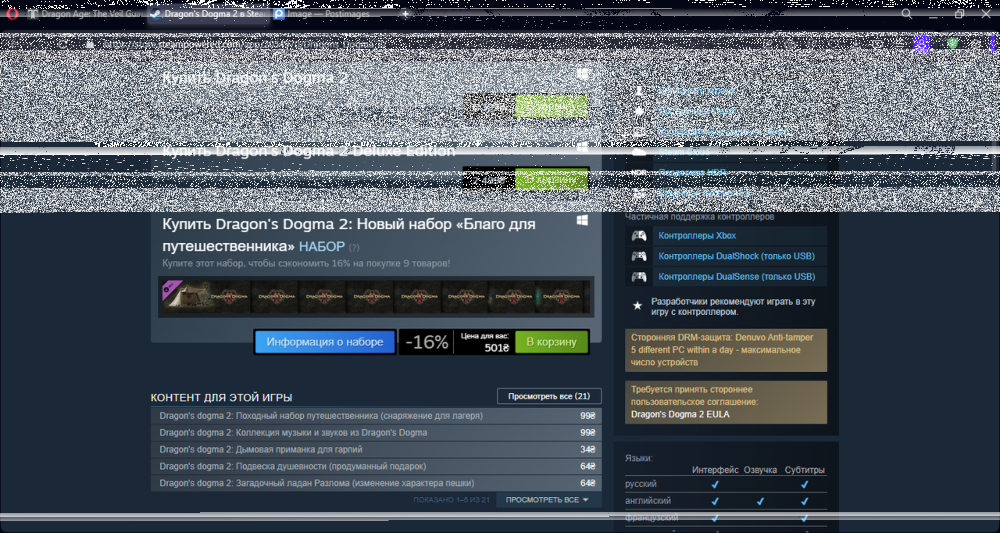Open the Opera menu icon
This screenshot has height=533, width=1000.
(11, 13)
